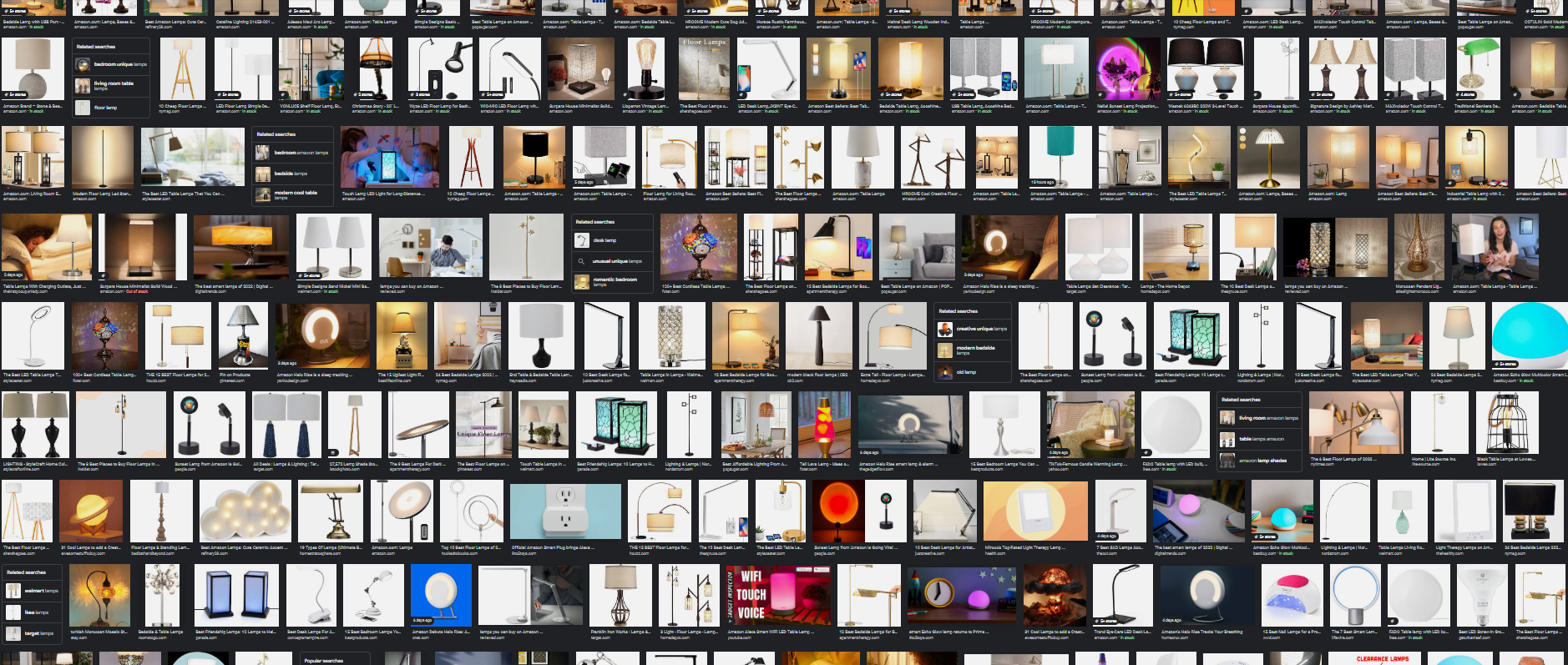Open related search 'bedside lamps'
Viewport: 1568px width, 665px height.
(293, 174)
